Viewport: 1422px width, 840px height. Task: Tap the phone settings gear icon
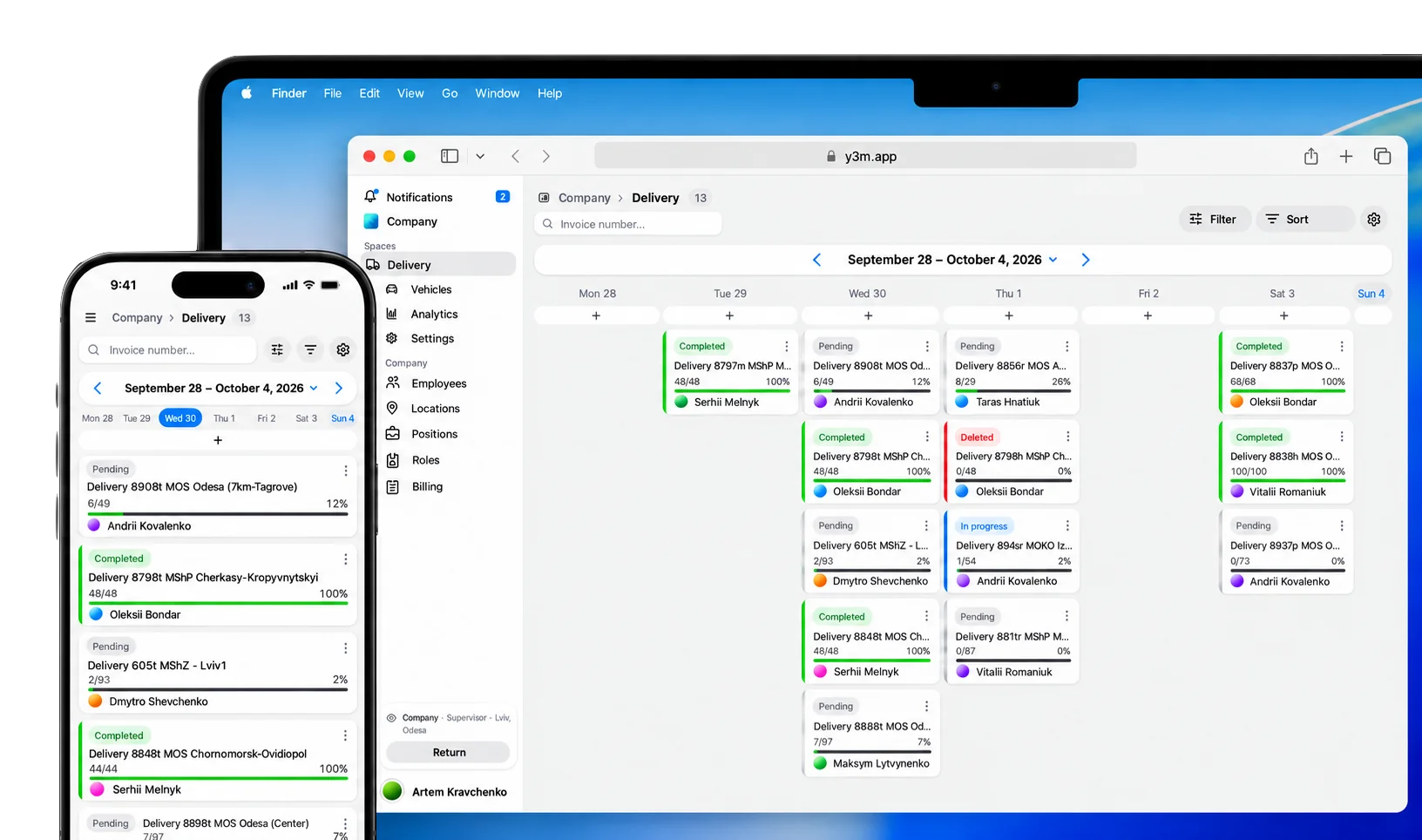343,349
